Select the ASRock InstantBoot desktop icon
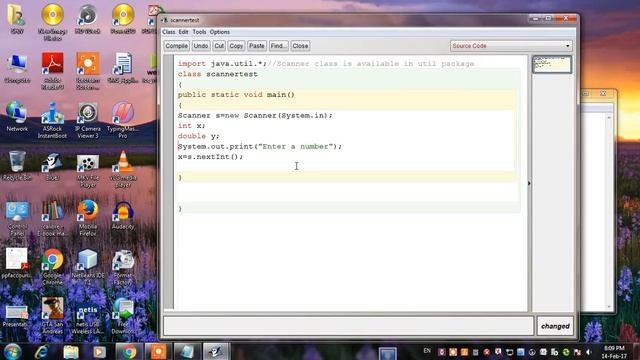640x360 pixels. pos(52,120)
